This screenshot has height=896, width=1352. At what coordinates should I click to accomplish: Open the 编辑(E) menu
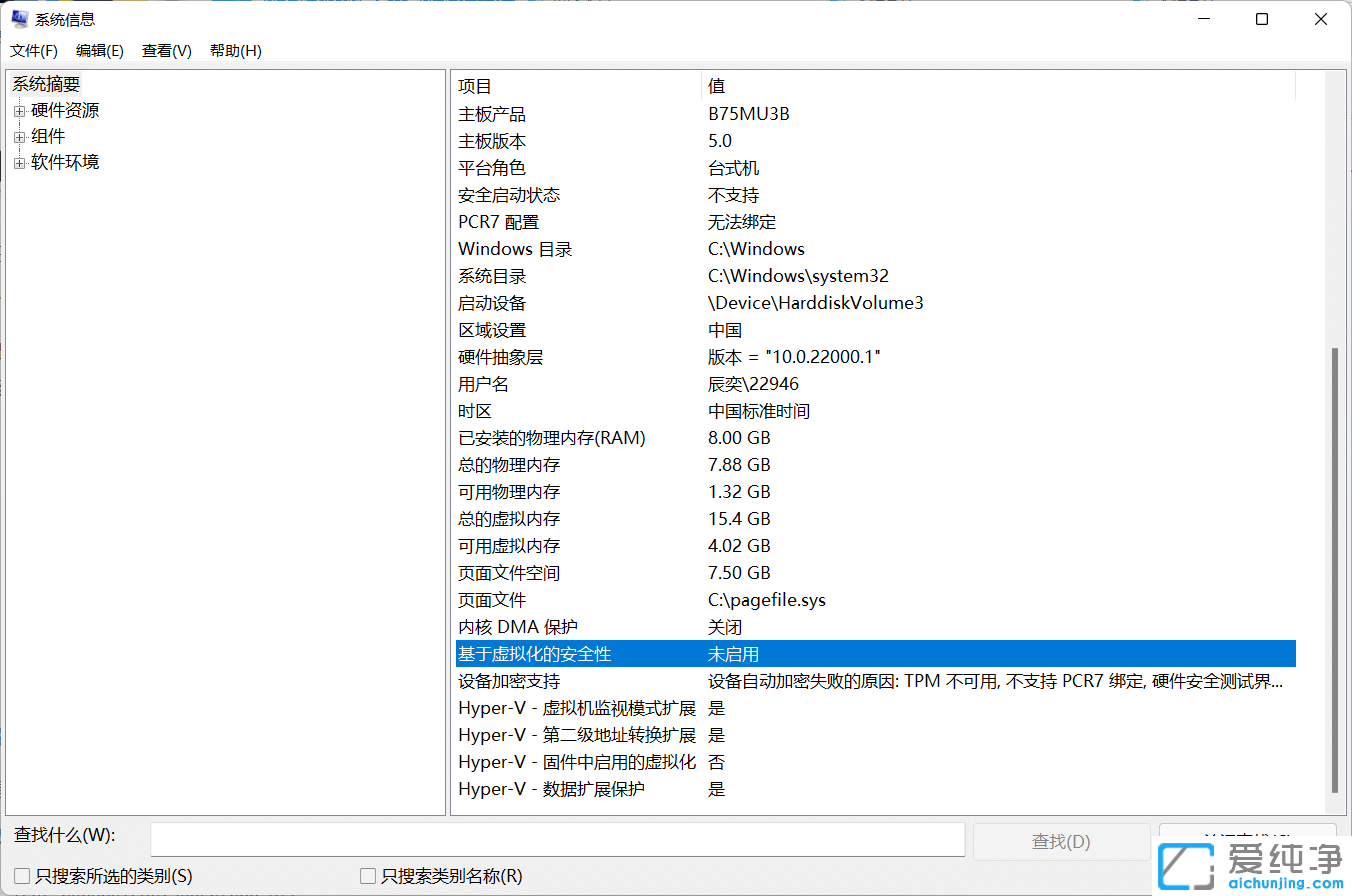pyautogui.click(x=100, y=51)
